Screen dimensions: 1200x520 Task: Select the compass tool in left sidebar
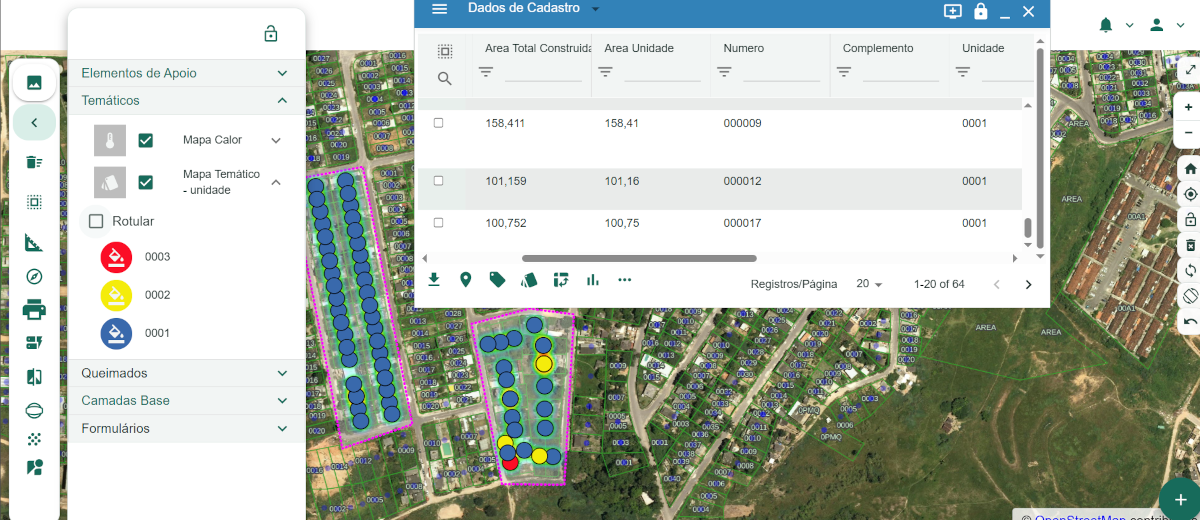tap(34, 277)
